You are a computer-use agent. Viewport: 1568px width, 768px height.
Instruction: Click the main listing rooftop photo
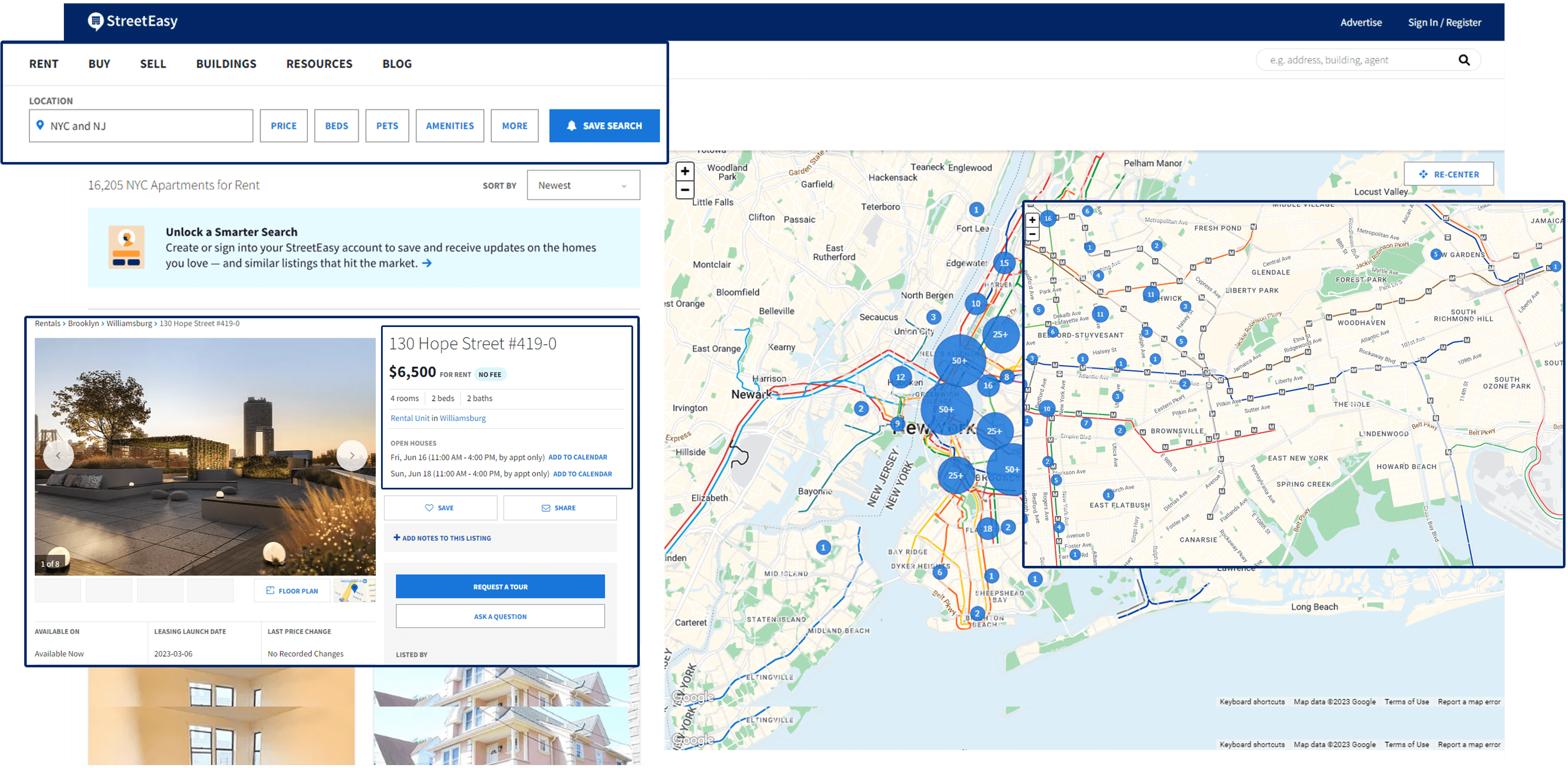(x=205, y=456)
